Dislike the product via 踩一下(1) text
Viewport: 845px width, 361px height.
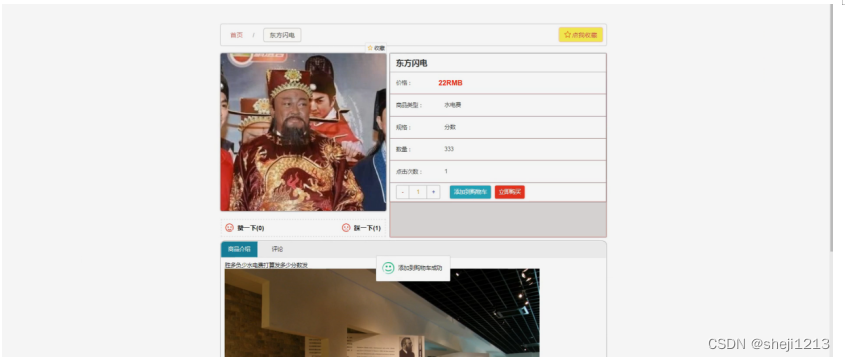pyautogui.click(x=368, y=228)
